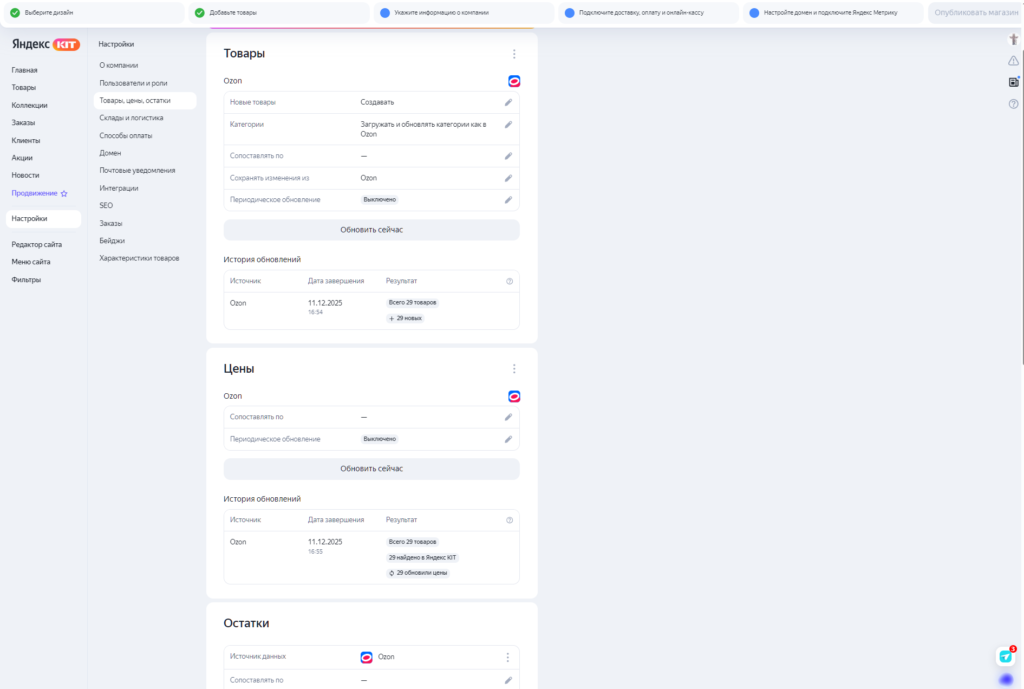Screen dimensions: 1024x689
Task: Open the Акции section
Action: pos(22,158)
